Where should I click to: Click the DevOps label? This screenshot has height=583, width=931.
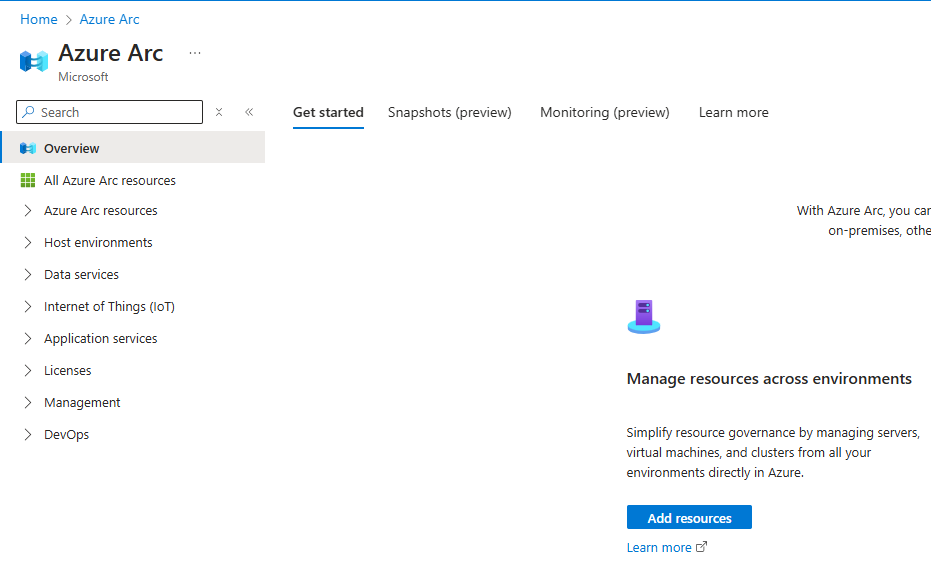[66, 435]
